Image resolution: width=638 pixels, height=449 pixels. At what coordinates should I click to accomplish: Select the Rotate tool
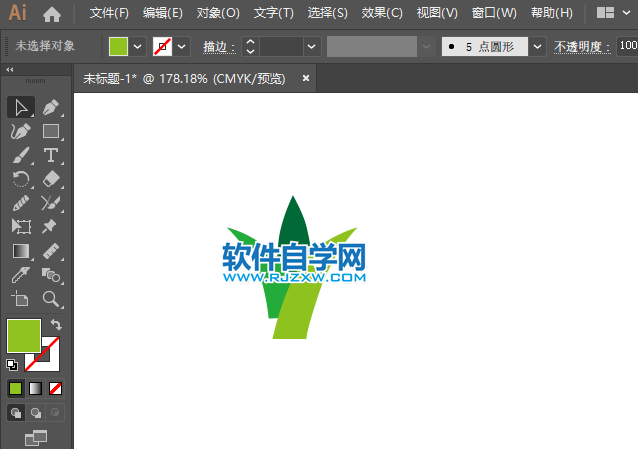[21, 179]
